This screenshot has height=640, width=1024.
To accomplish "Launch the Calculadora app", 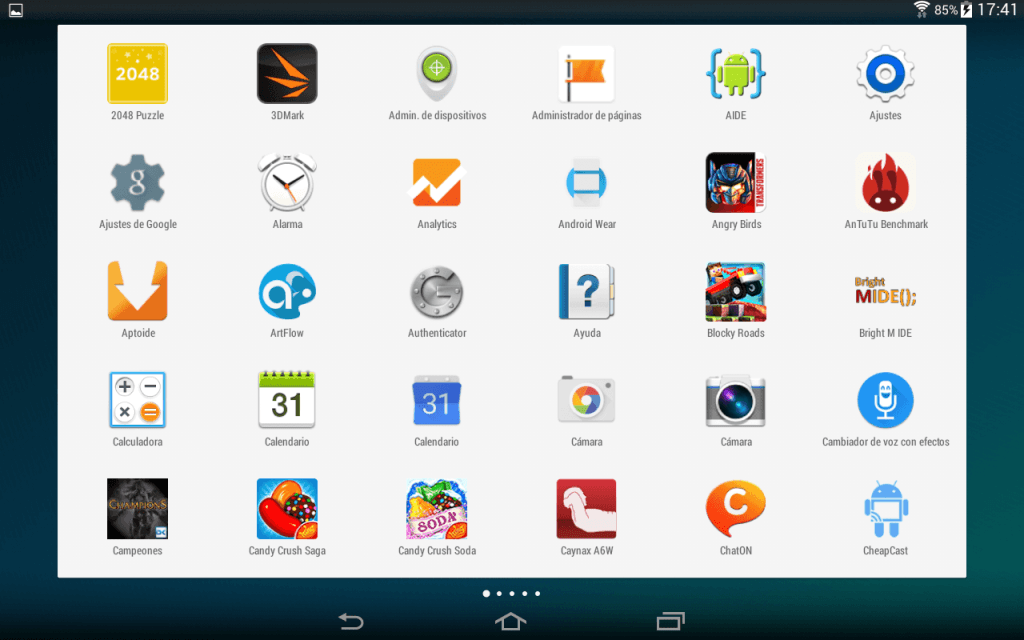I will click(137, 399).
